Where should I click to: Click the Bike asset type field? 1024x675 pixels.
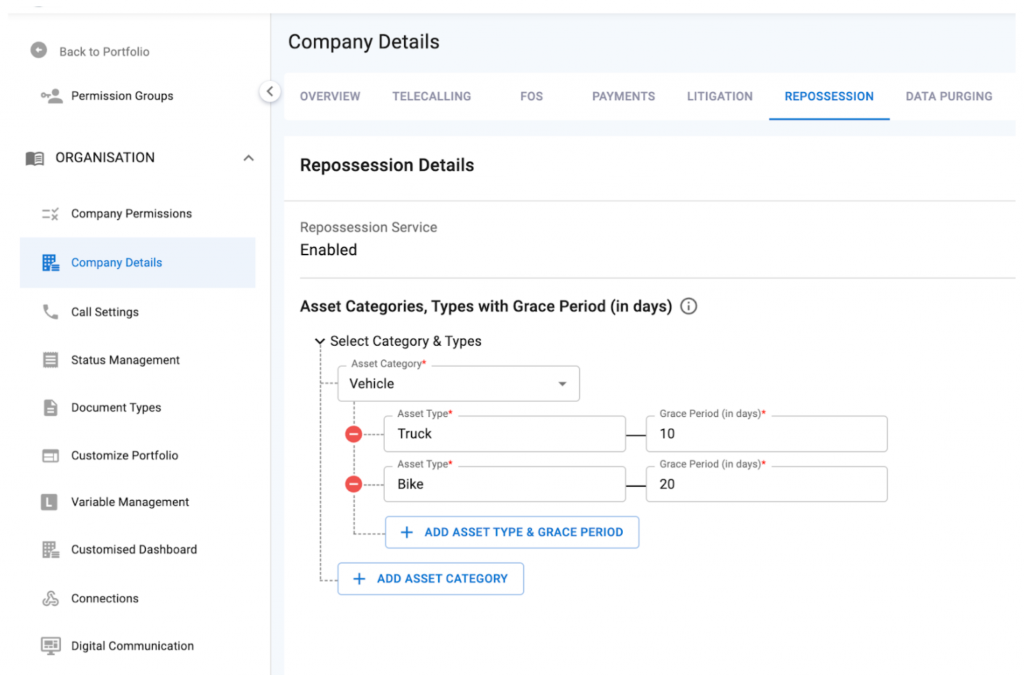tap(505, 484)
